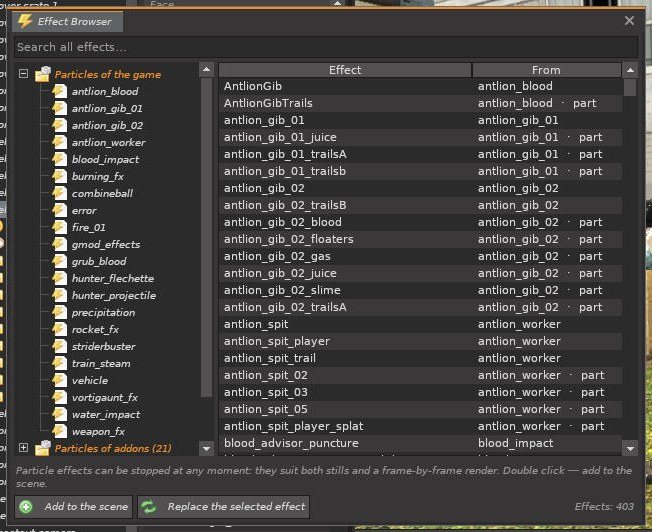Click the combineball file icon
This screenshot has width=652, height=532.
coord(59,193)
